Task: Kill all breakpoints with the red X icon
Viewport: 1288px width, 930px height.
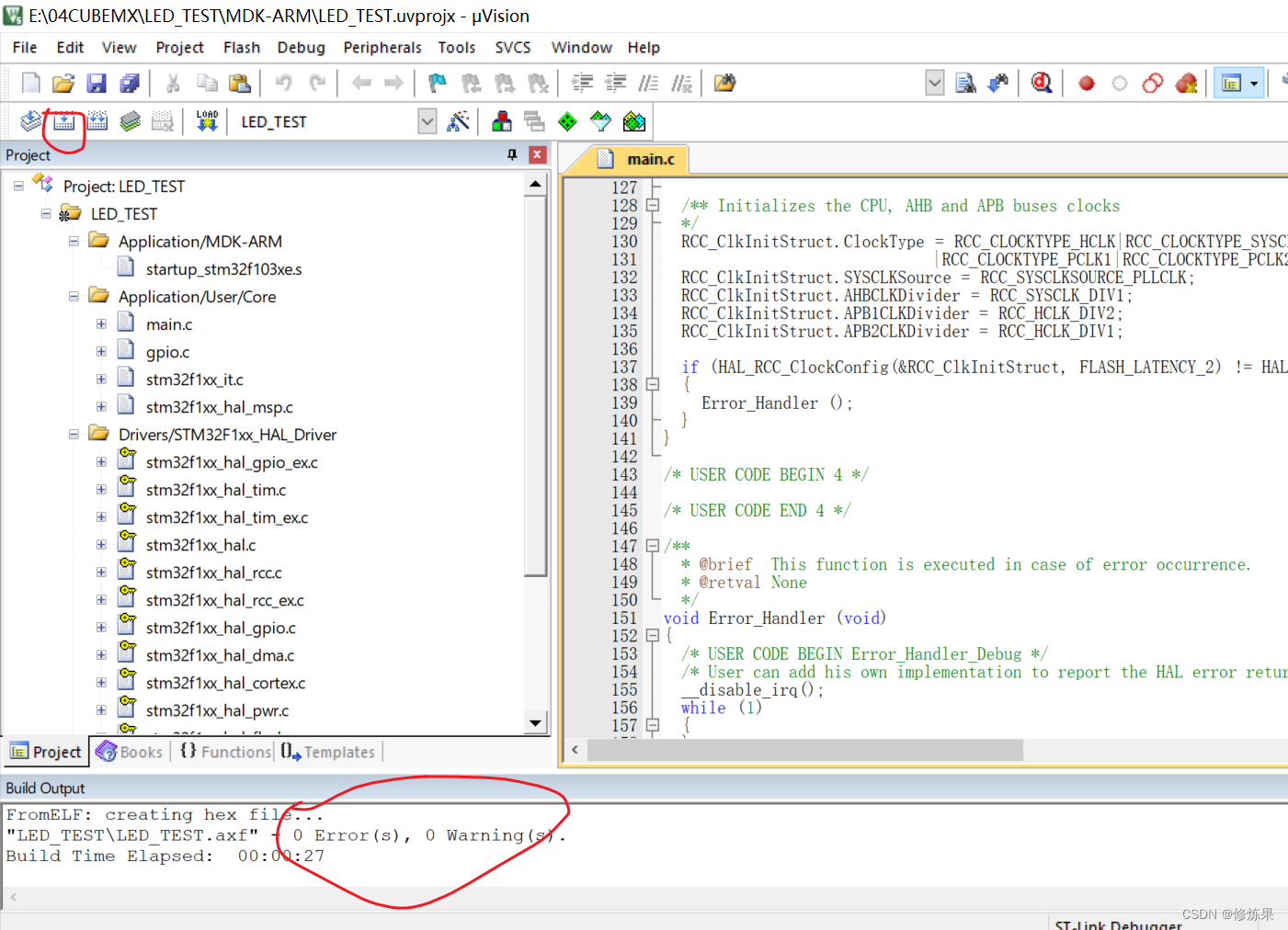Action: 1186,84
